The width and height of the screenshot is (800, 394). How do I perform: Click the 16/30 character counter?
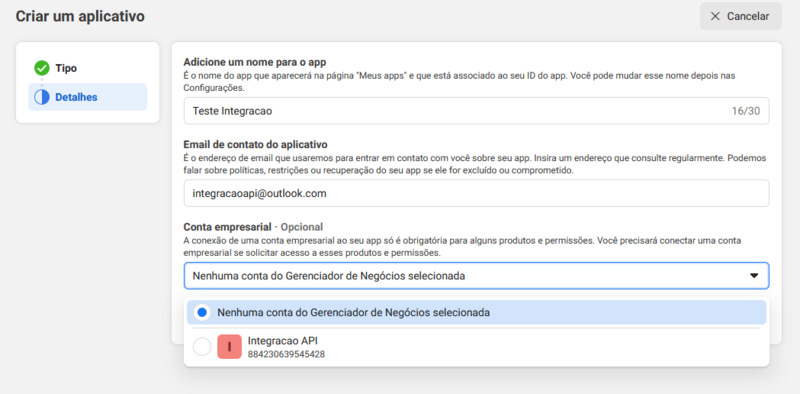(746, 111)
